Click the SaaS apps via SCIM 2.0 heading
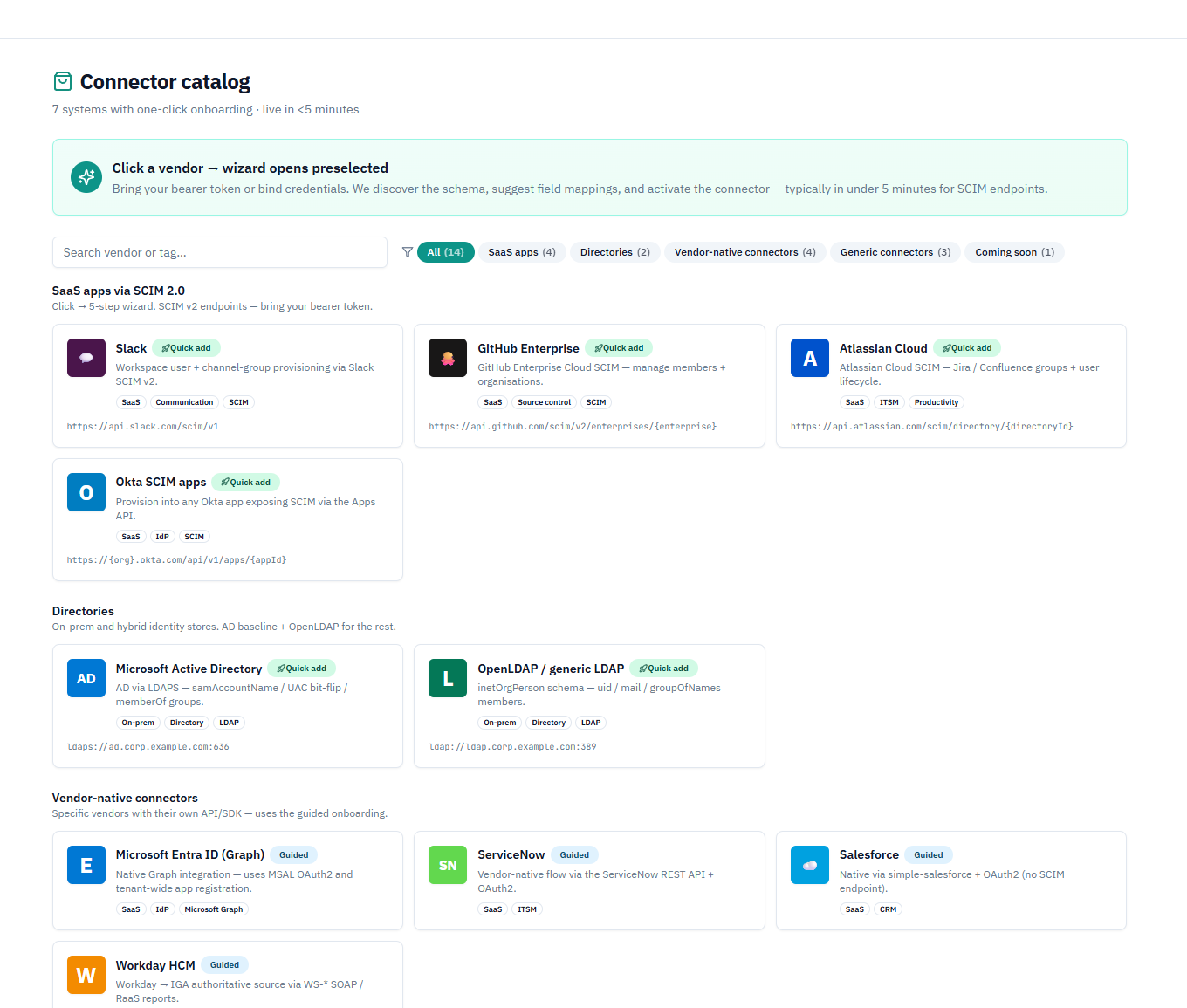Viewport: 1187px width, 1008px height. (119, 291)
